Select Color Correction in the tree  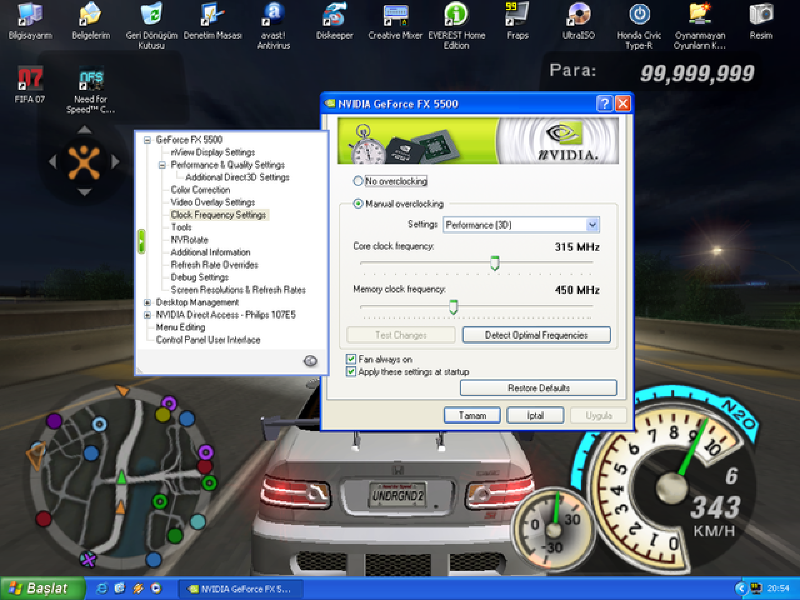pyautogui.click(x=200, y=190)
